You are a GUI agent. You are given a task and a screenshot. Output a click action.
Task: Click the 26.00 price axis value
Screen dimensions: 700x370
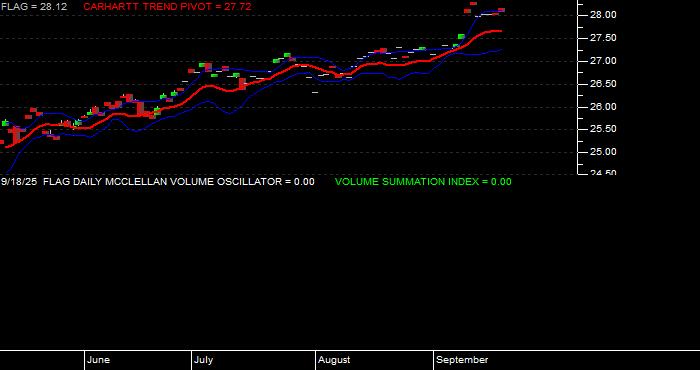click(x=603, y=107)
